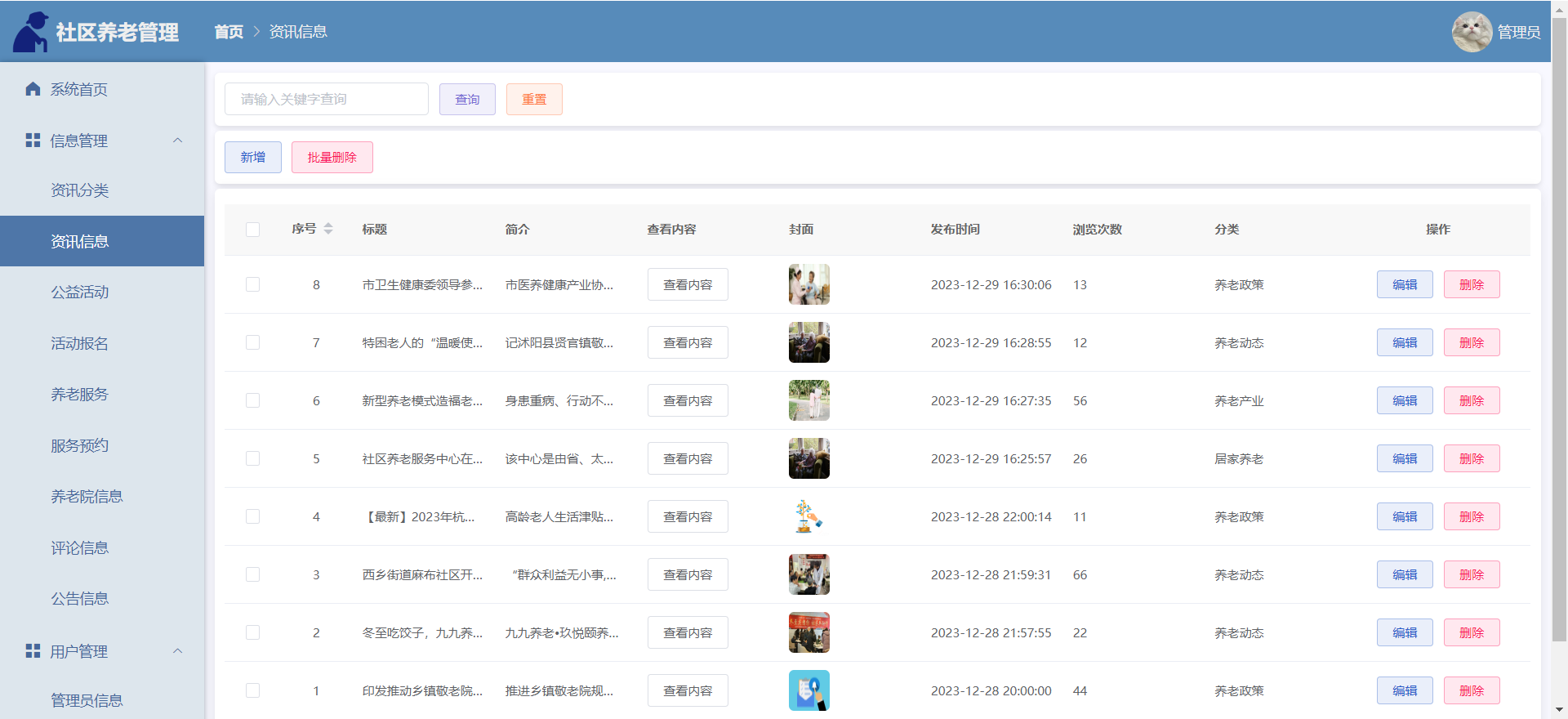View content of row 8 via 查看内容
This screenshot has width=1568, height=719.
point(688,284)
